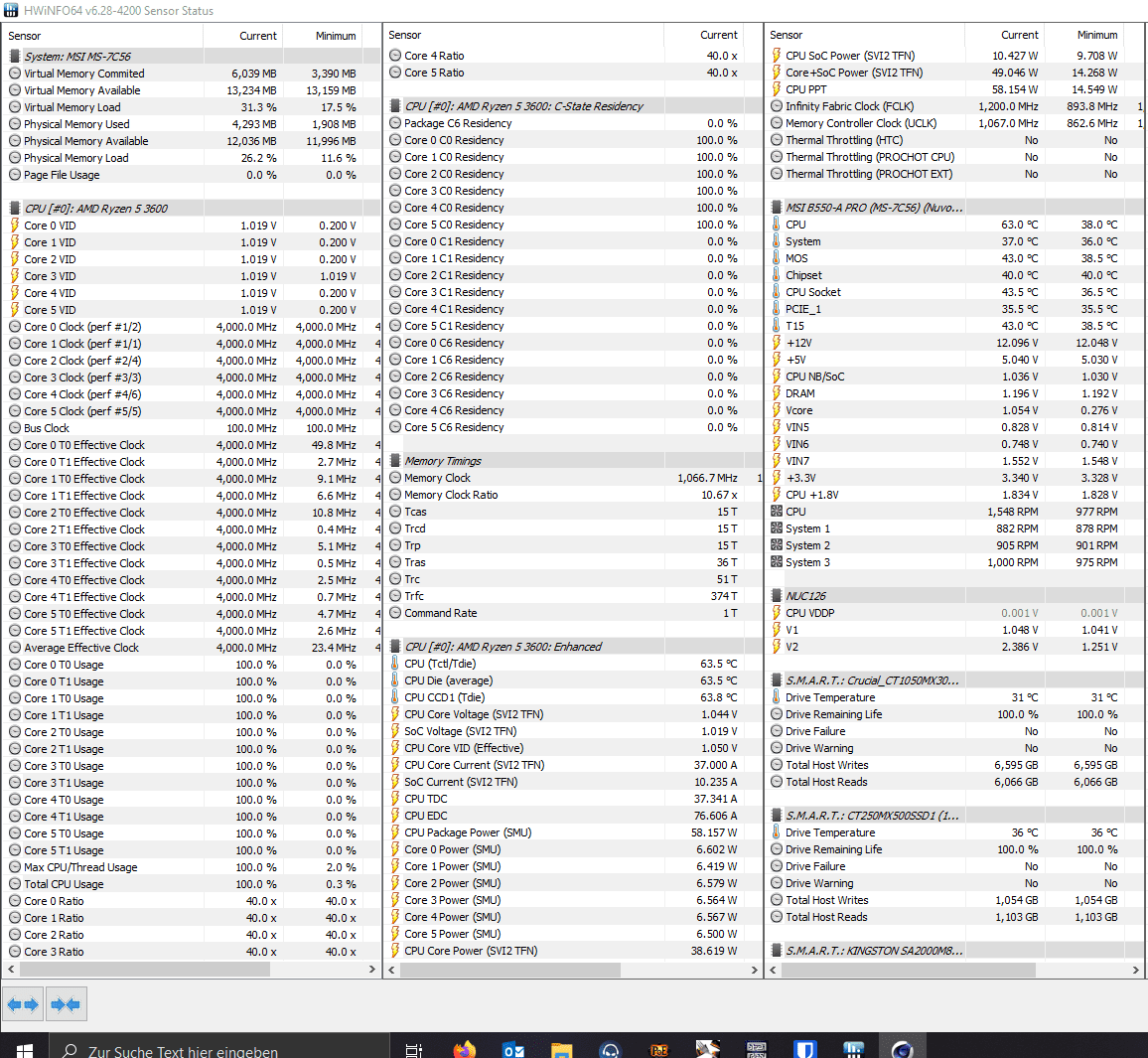Click the icon beside Infinity Fabric Clock (FCLK)
Screen dimensions: 1148x1058
pos(777,106)
